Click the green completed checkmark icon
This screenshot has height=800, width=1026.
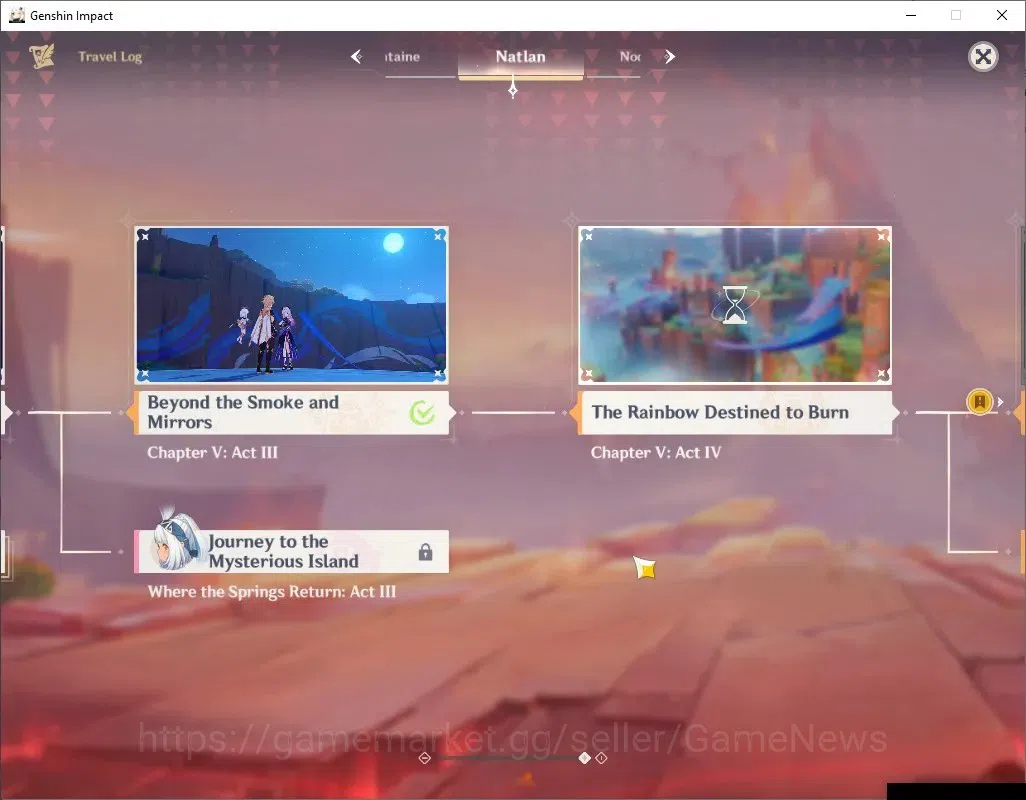tap(422, 413)
